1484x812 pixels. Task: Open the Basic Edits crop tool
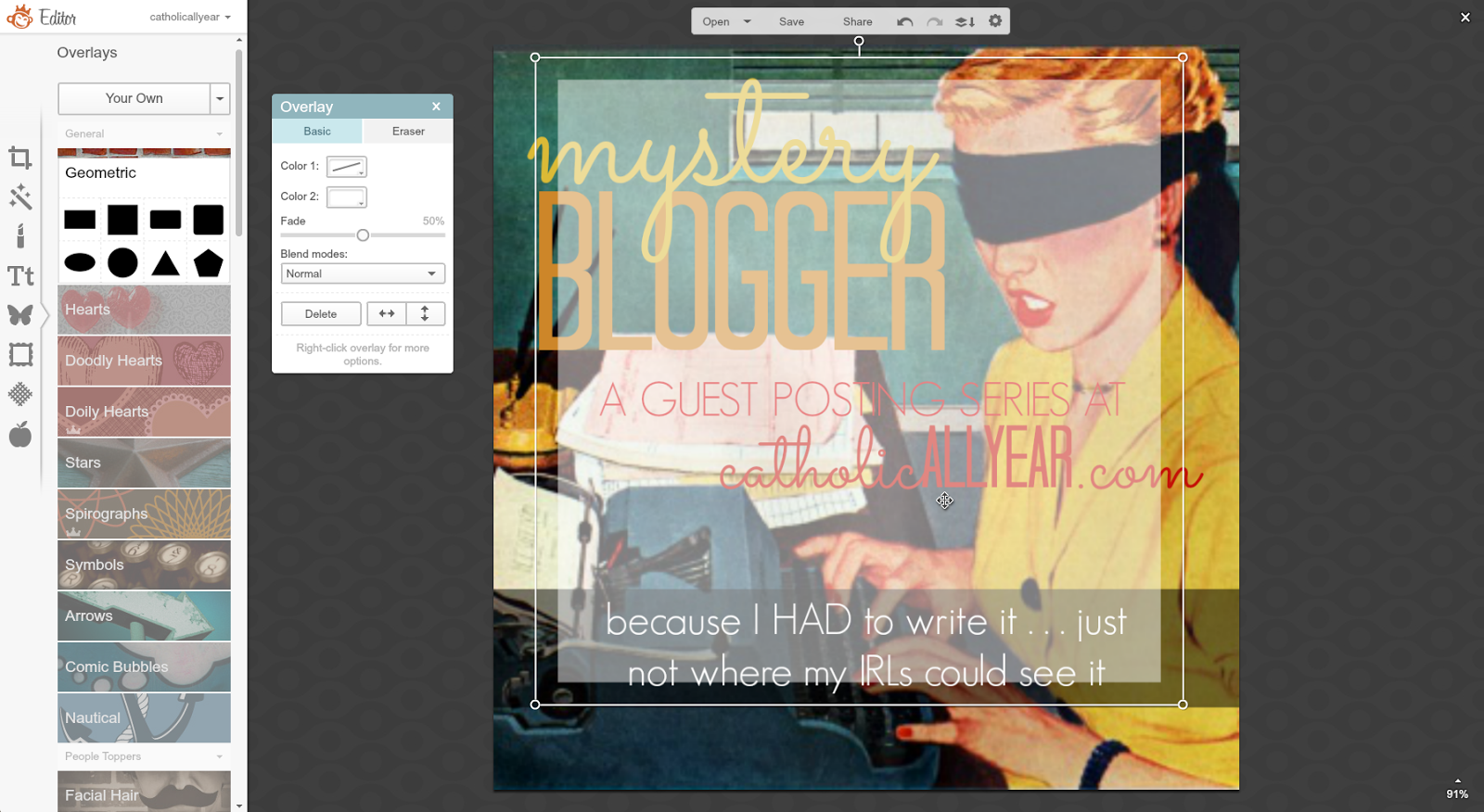pos(19,158)
